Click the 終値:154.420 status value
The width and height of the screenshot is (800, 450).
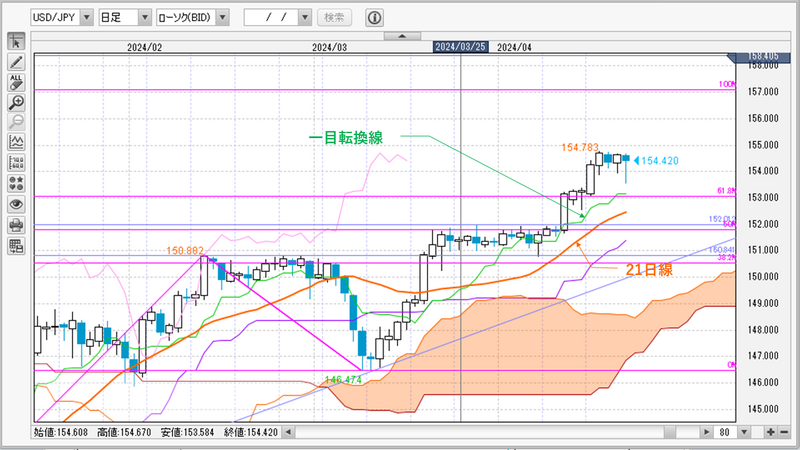click(251, 433)
